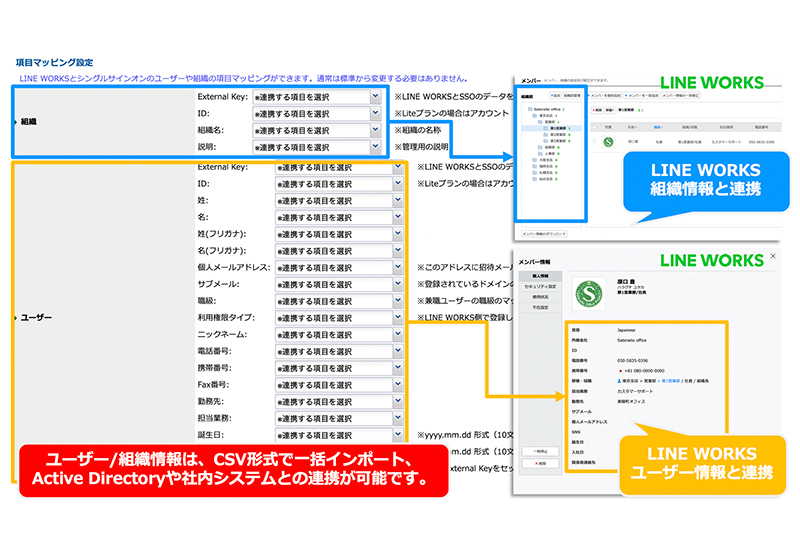Open the 組織 ID mapping dropdown

(x=317, y=114)
